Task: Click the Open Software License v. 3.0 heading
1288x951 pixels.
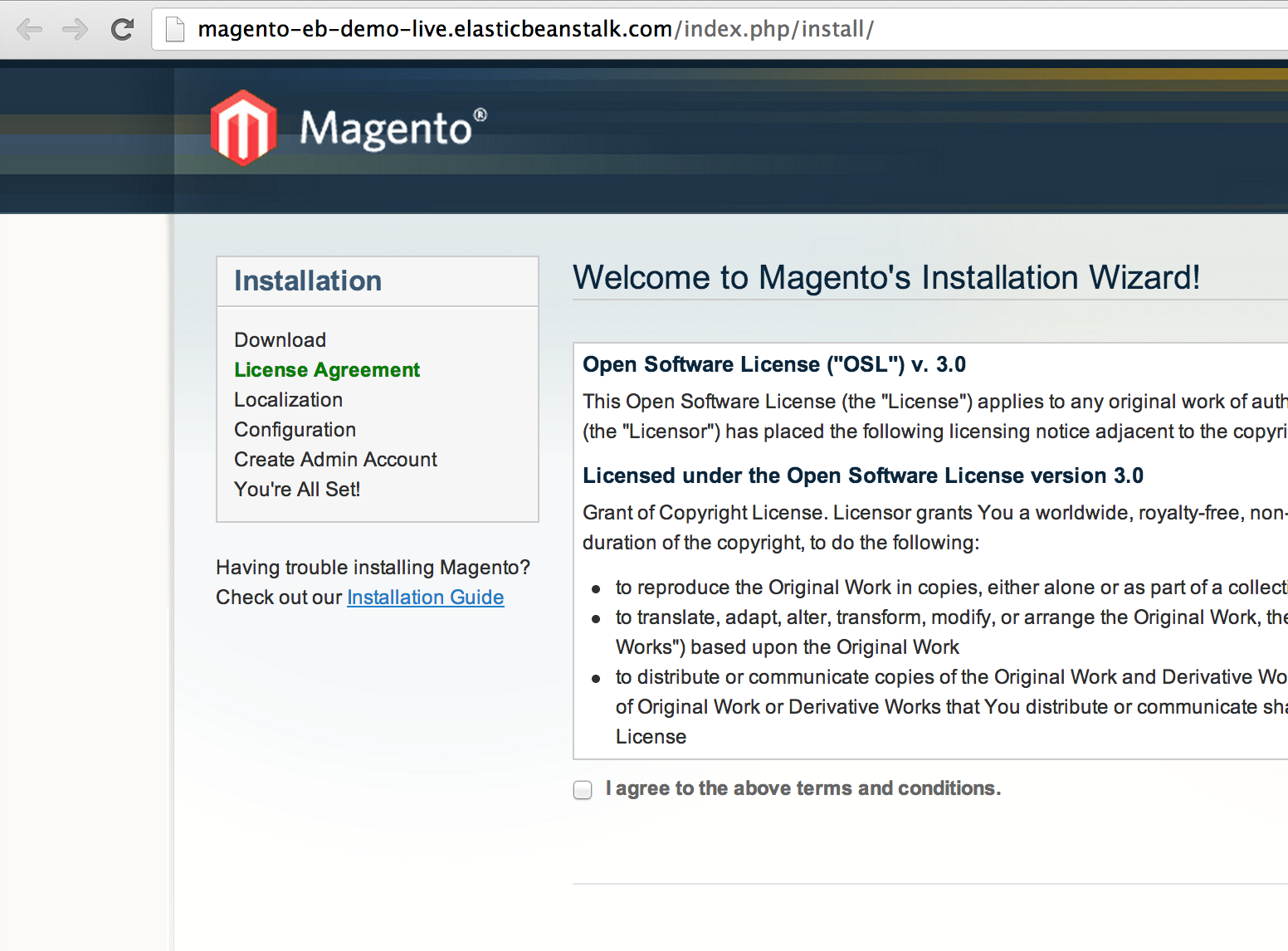Action: (774, 364)
